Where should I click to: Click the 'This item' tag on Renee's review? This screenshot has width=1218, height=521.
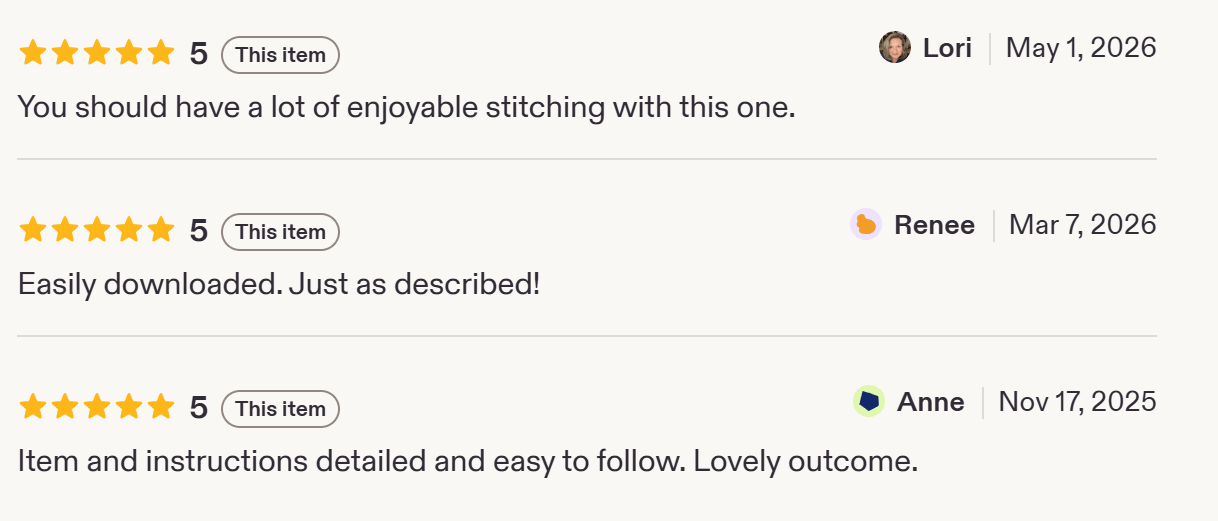click(x=280, y=232)
